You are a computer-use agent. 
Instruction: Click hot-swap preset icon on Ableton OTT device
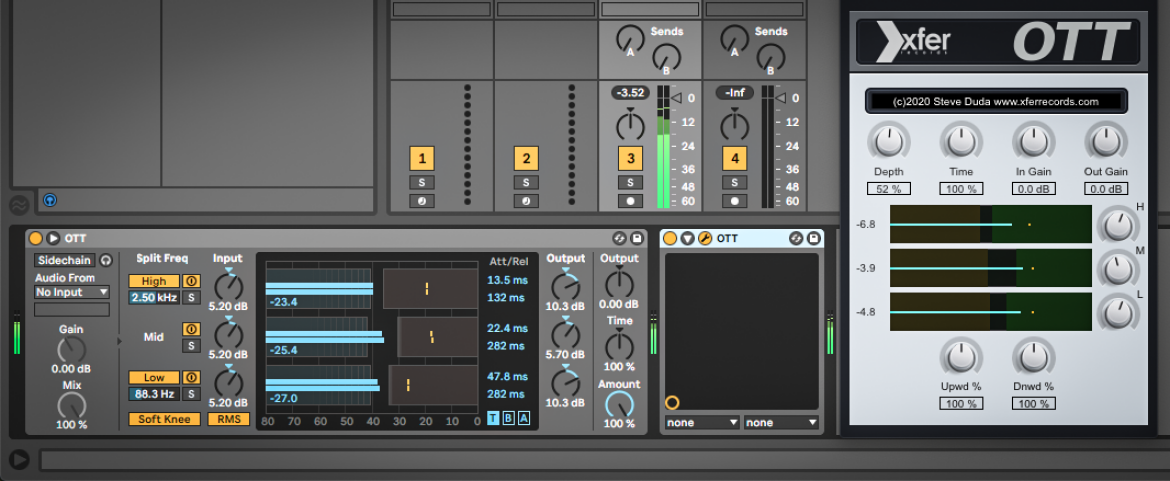pos(619,239)
